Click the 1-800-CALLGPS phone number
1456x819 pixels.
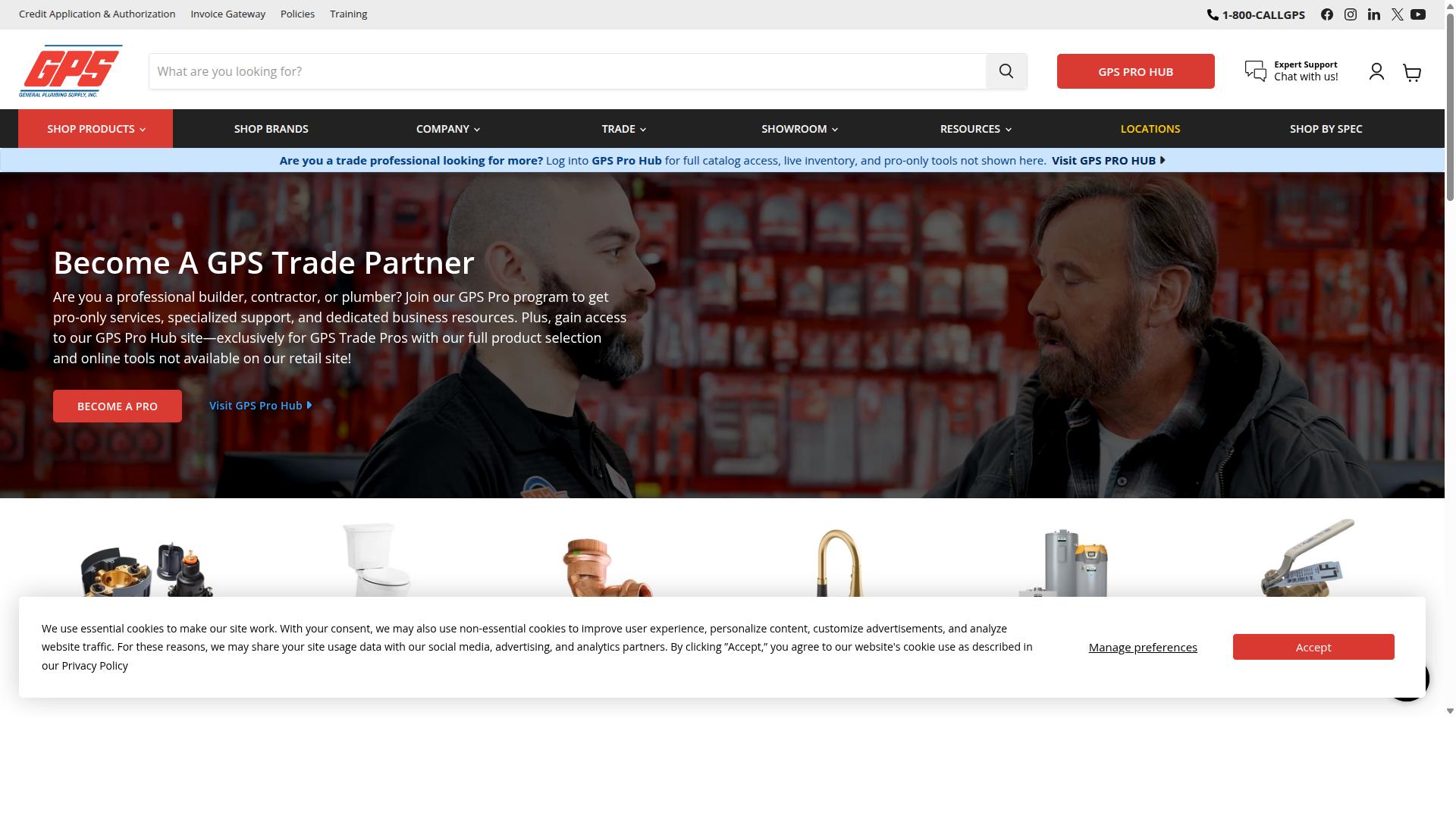[x=1263, y=14]
